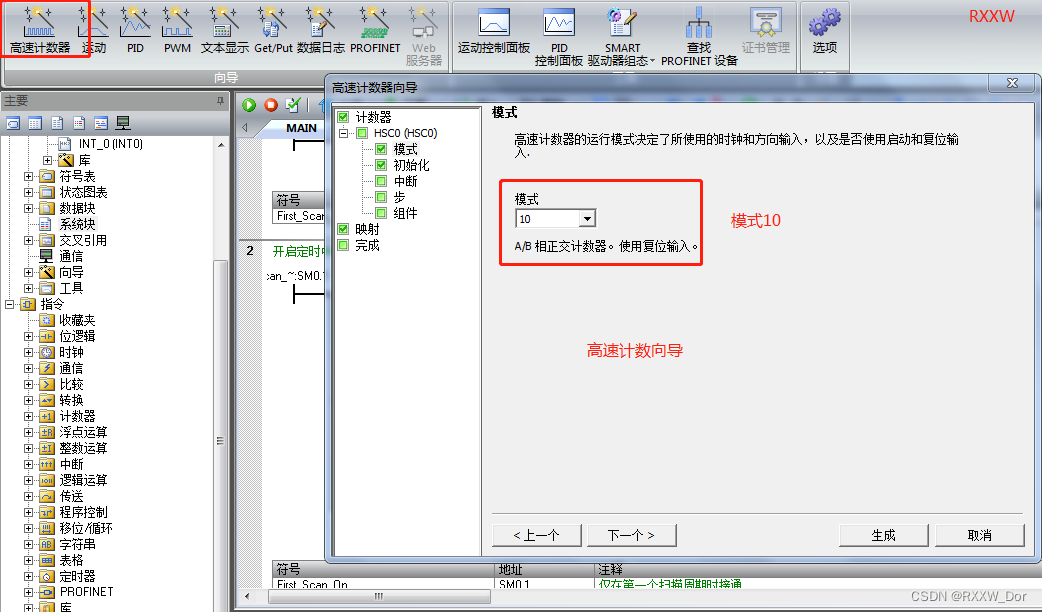The width and height of the screenshot is (1042, 612).
Task: Toggle the 初始化 checkbox
Action: (381, 165)
